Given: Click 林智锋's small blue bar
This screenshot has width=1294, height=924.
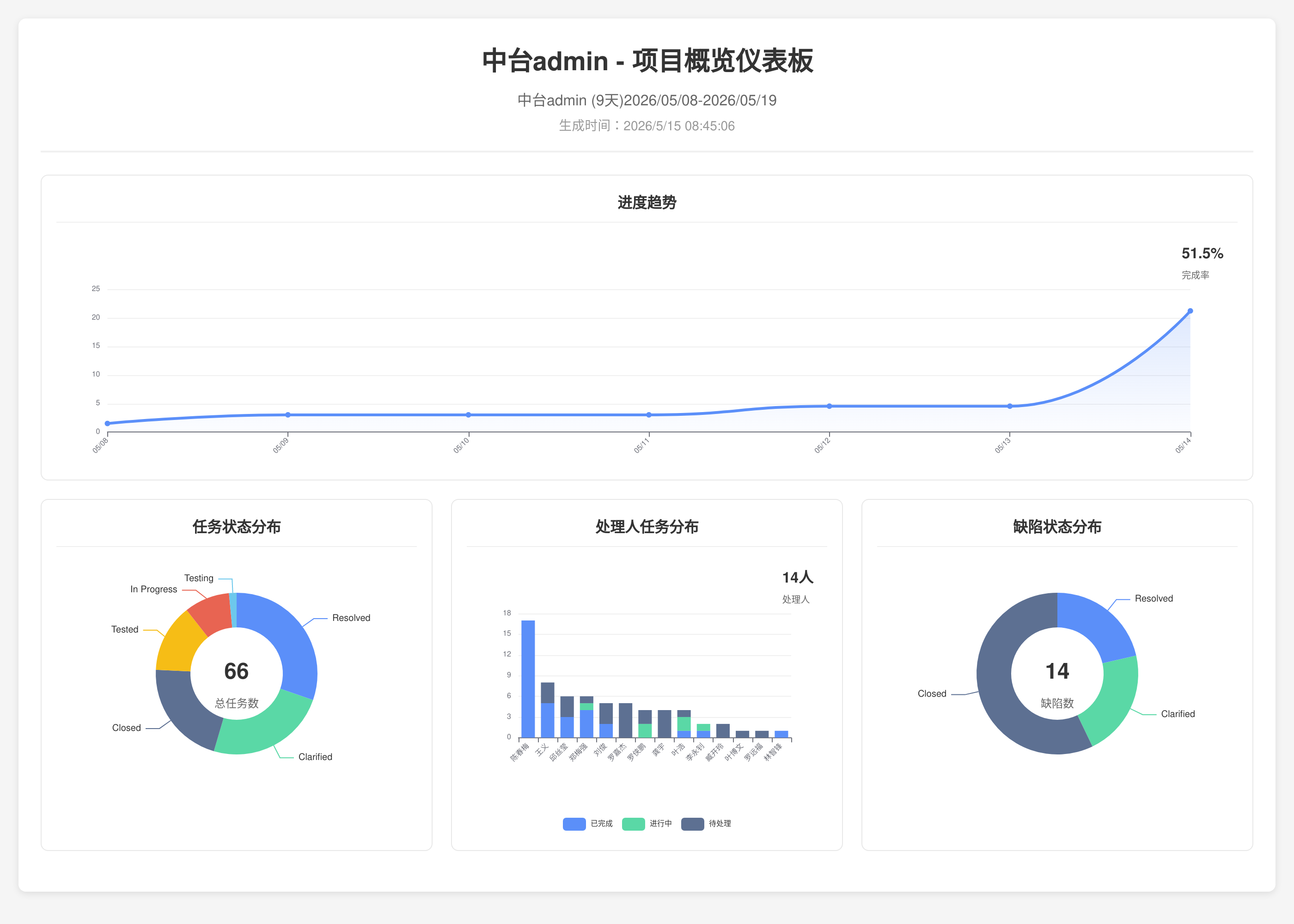Looking at the screenshot, I should [x=781, y=735].
